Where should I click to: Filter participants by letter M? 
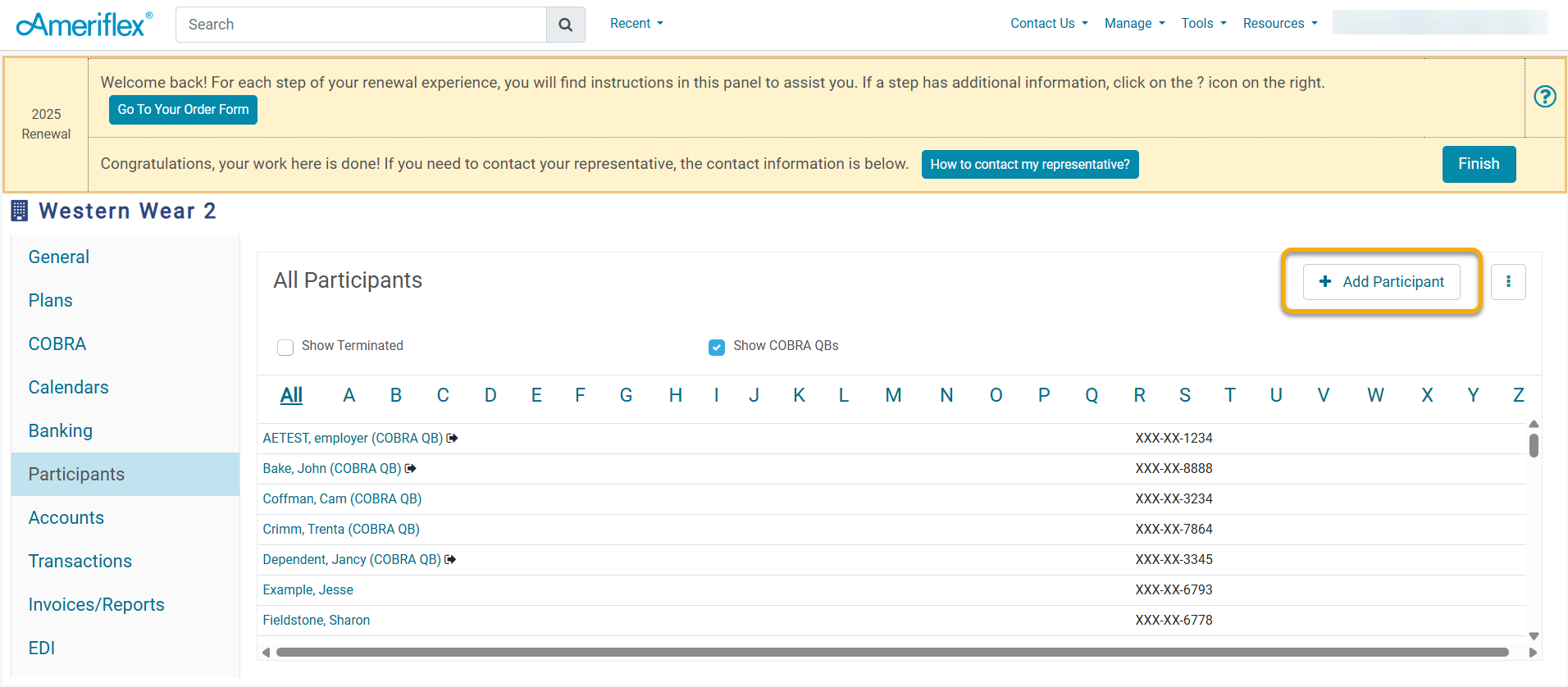[x=893, y=396]
